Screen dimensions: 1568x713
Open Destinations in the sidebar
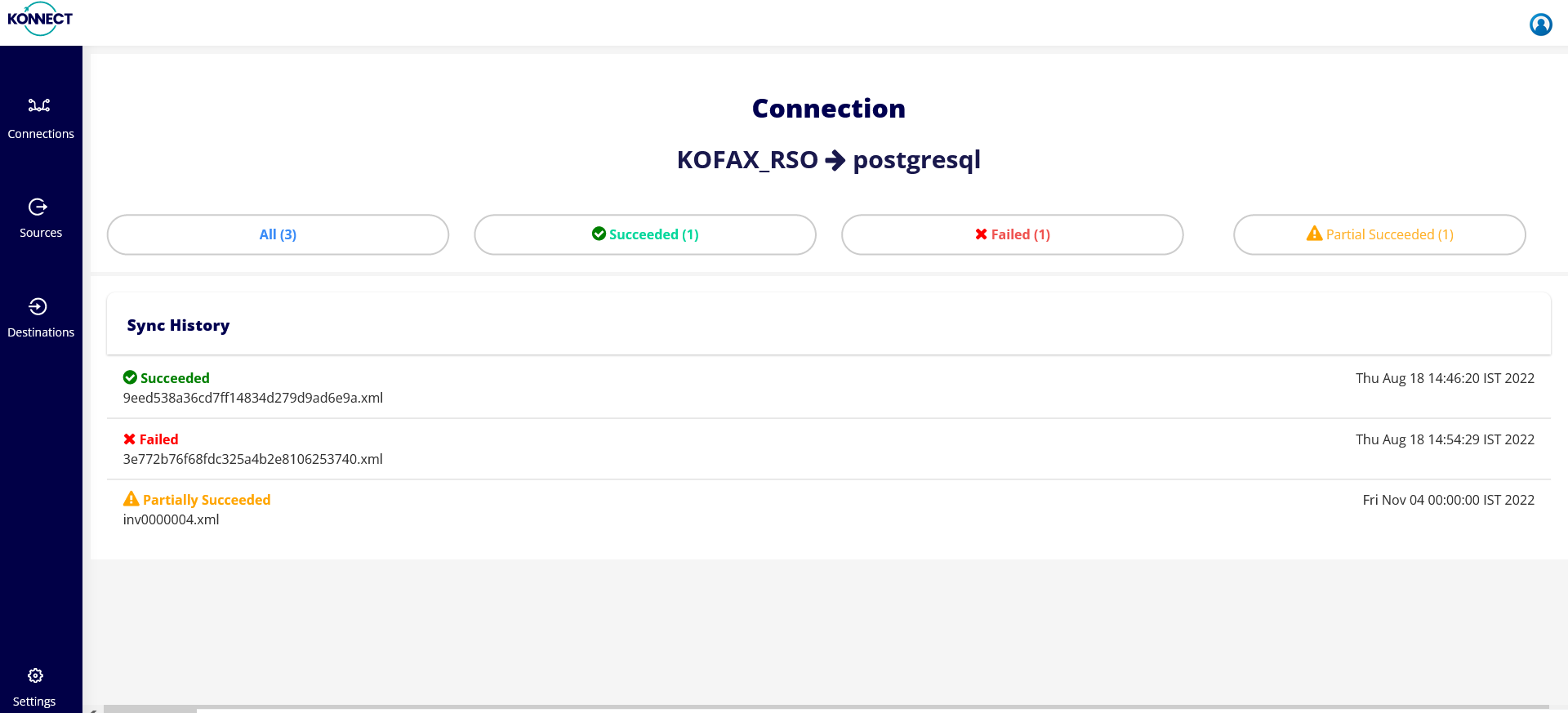(x=40, y=318)
